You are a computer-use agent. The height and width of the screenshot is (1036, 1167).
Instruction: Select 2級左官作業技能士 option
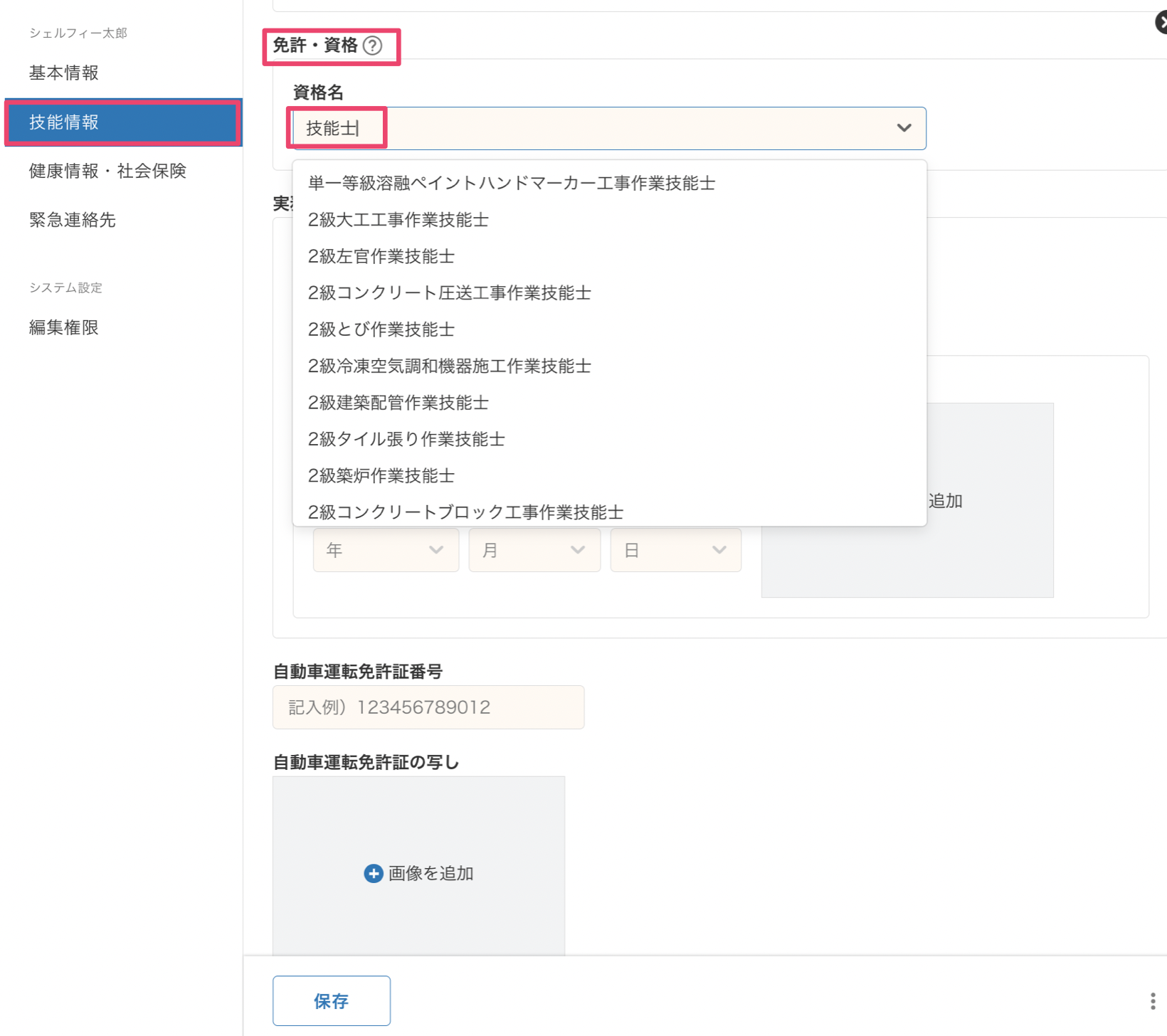(x=381, y=256)
